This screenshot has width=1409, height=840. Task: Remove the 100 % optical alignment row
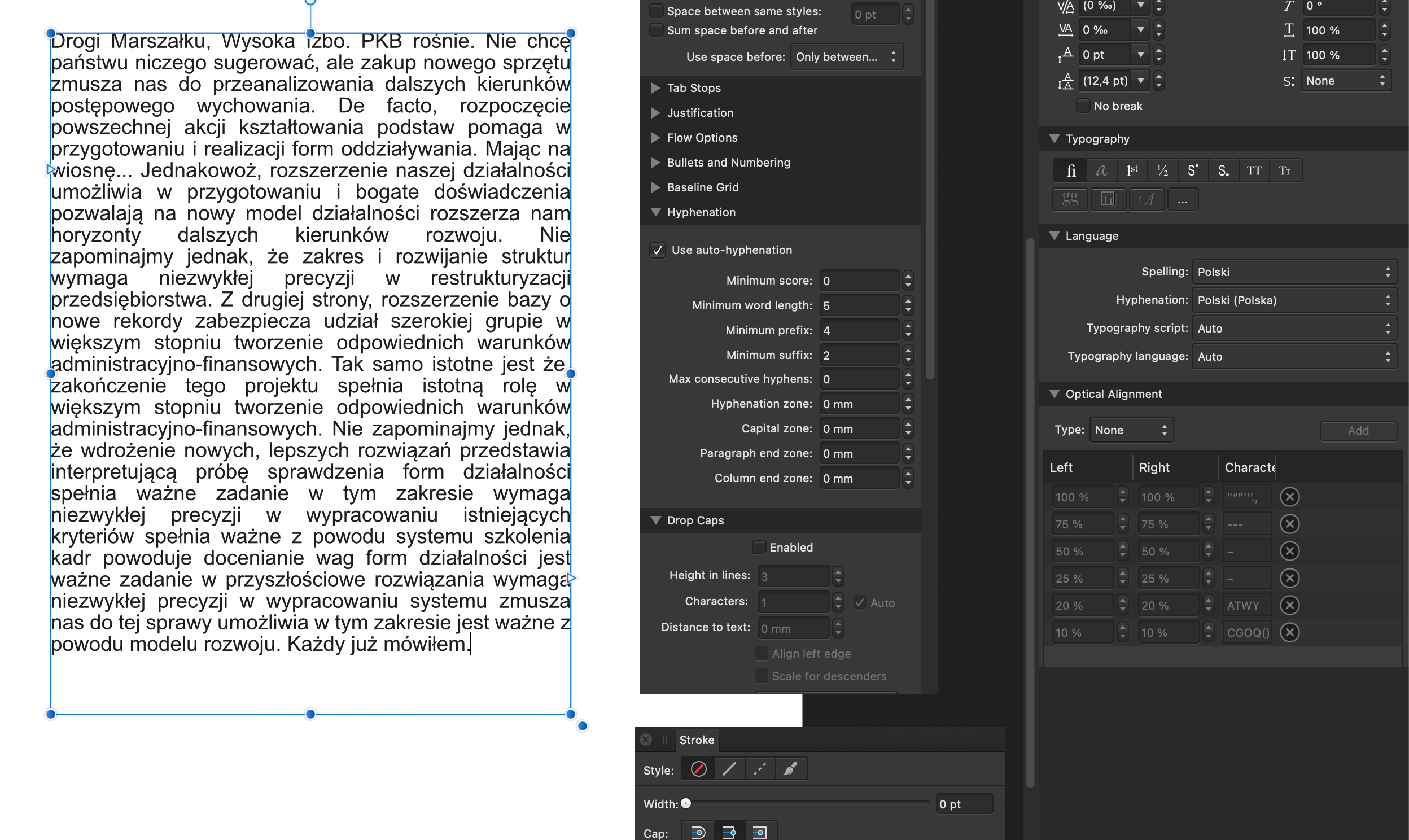(1289, 496)
